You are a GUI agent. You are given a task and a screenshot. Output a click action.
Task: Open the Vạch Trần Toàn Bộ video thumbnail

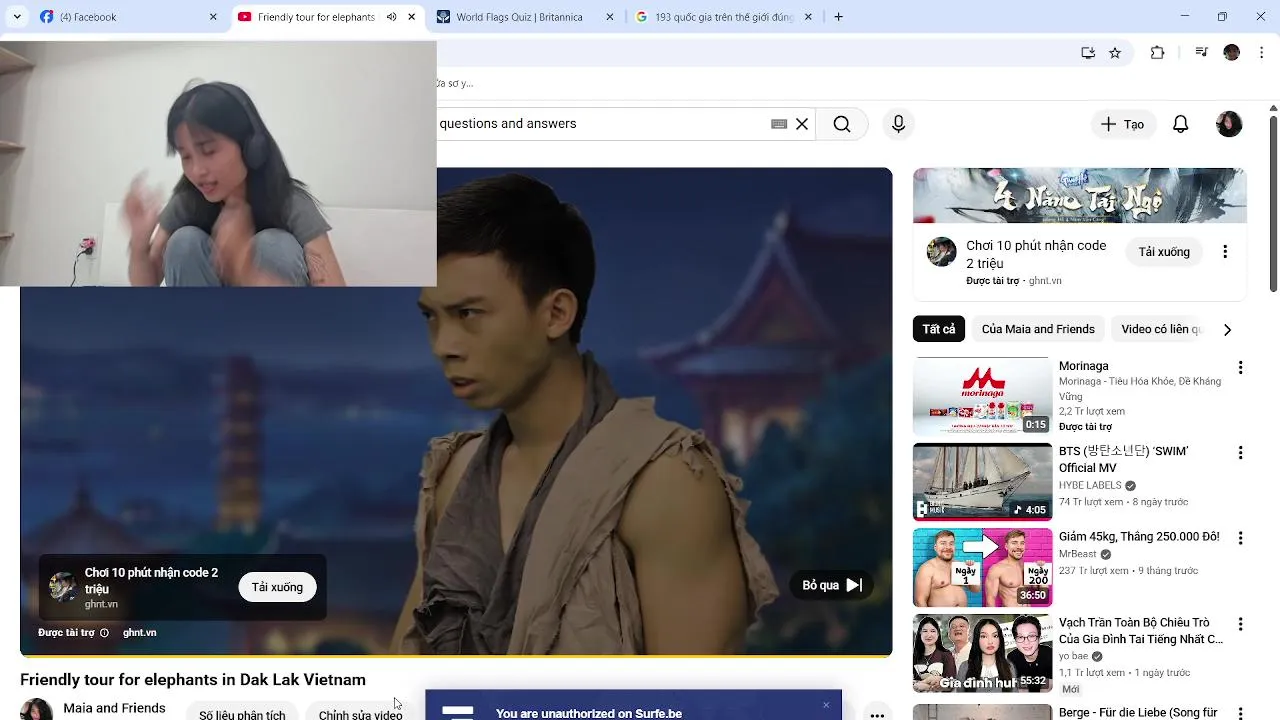(x=982, y=654)
